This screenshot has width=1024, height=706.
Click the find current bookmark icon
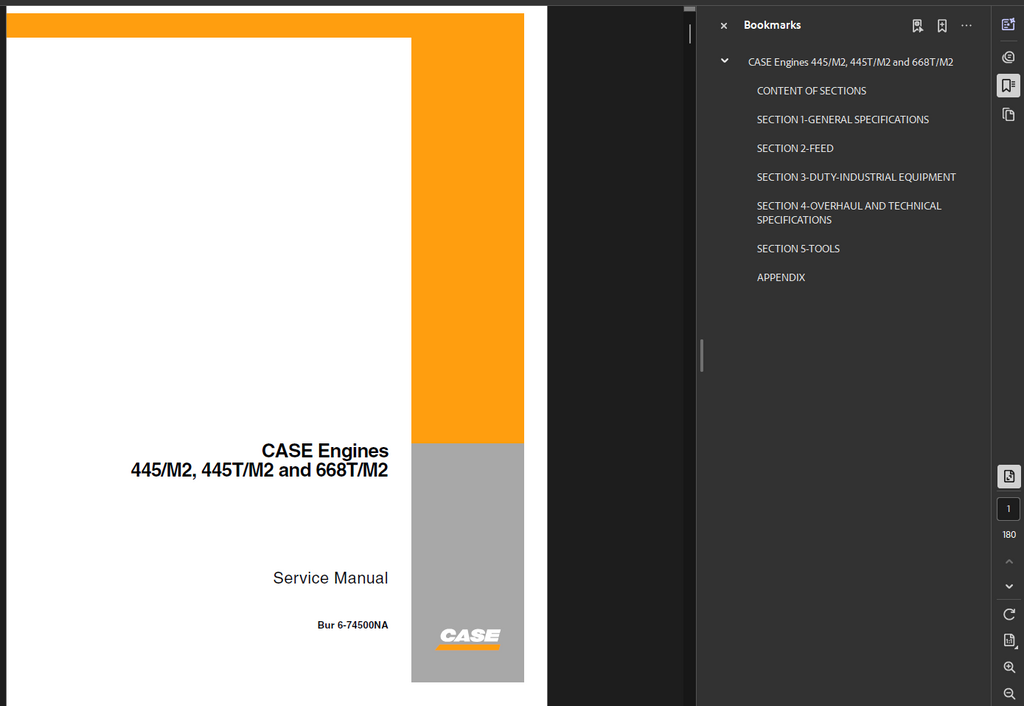click(918, 25)
